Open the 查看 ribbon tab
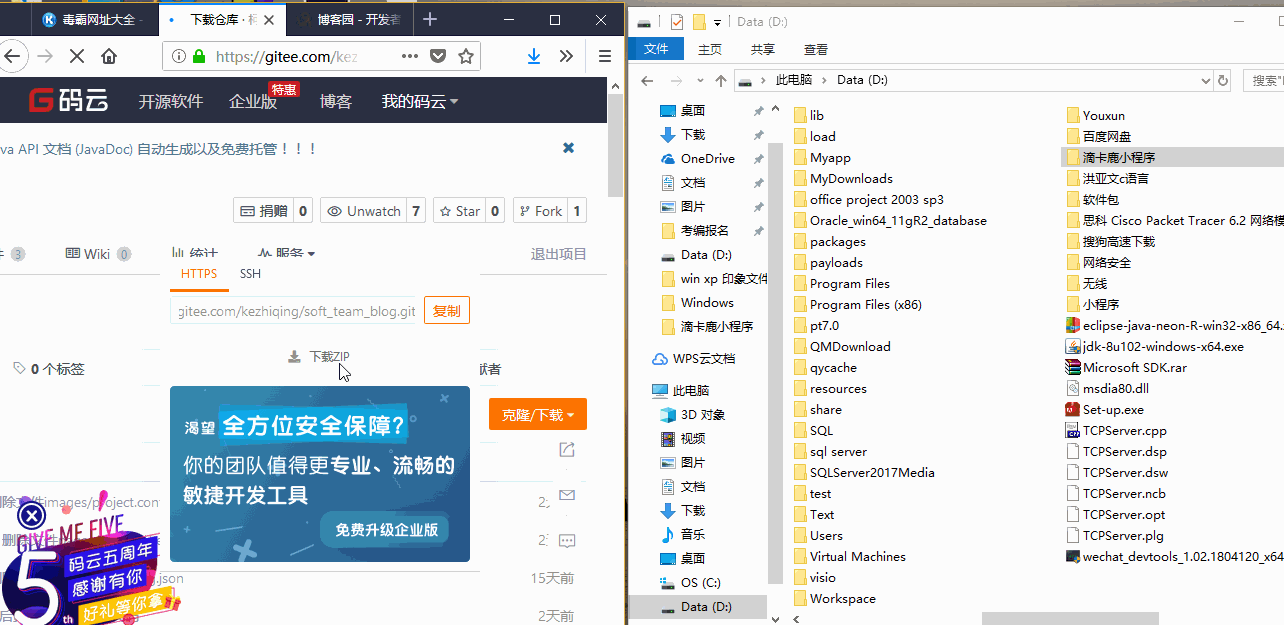Image resolution: width=1284 pixels, height=625 pixels. (x=816, y=49)
